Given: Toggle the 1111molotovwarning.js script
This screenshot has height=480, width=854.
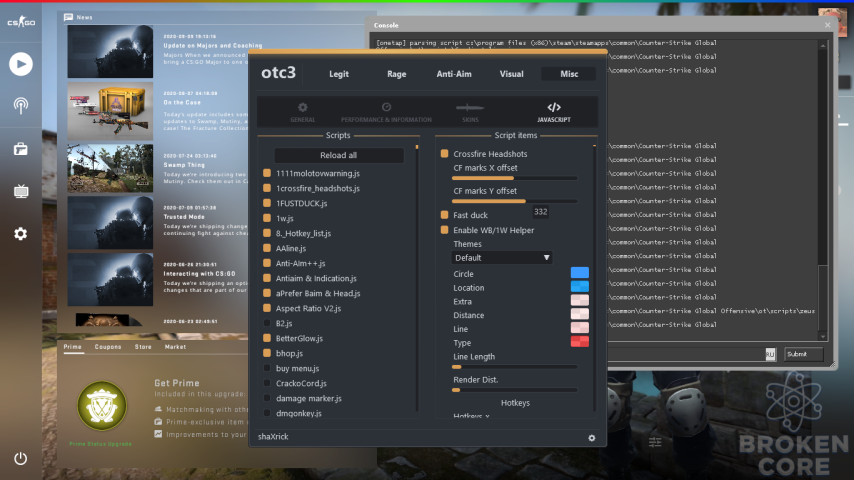Looking at the screenshot, I should 267,173.
